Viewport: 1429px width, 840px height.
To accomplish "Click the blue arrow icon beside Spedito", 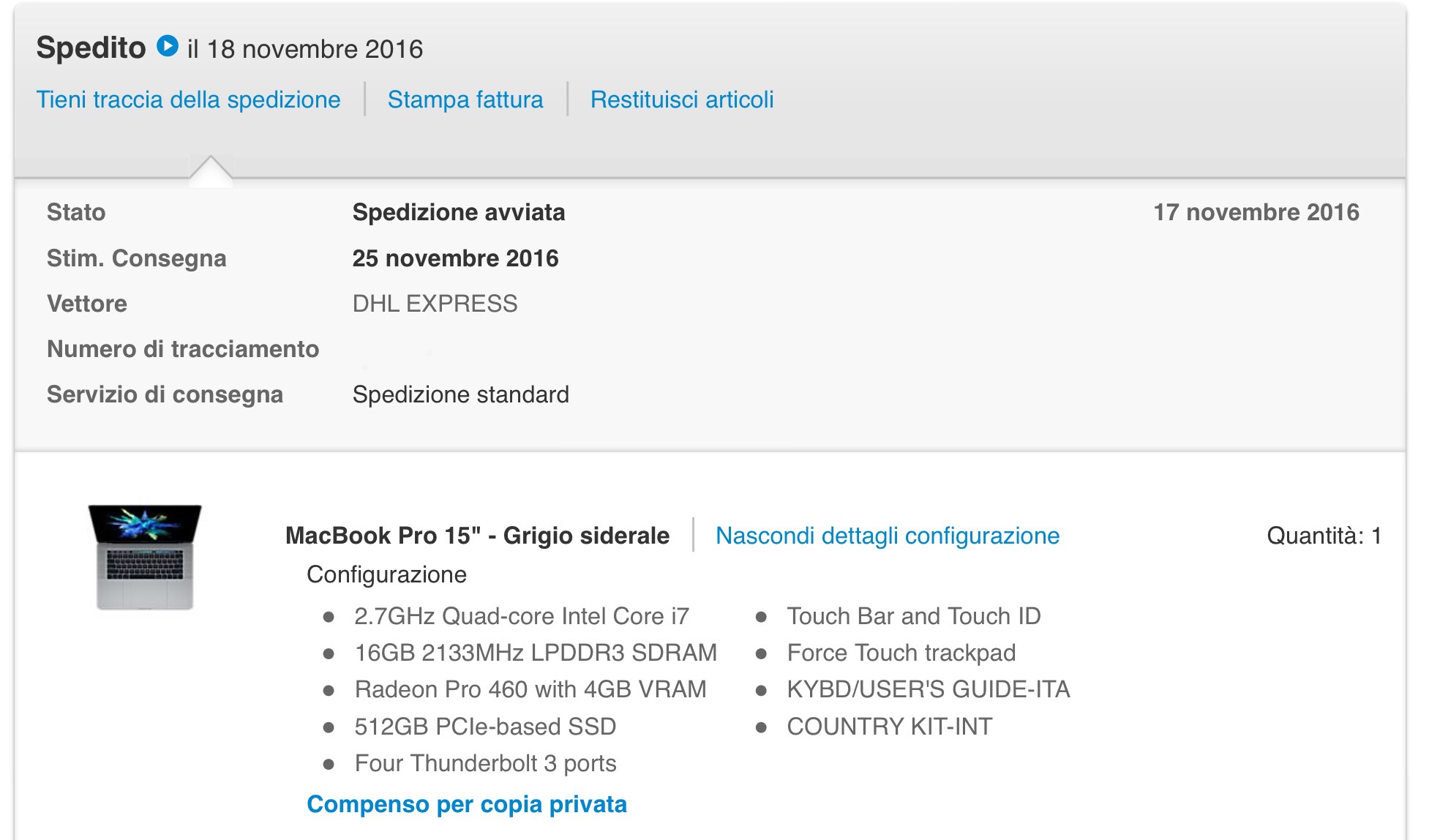I will tap(168, 46).
